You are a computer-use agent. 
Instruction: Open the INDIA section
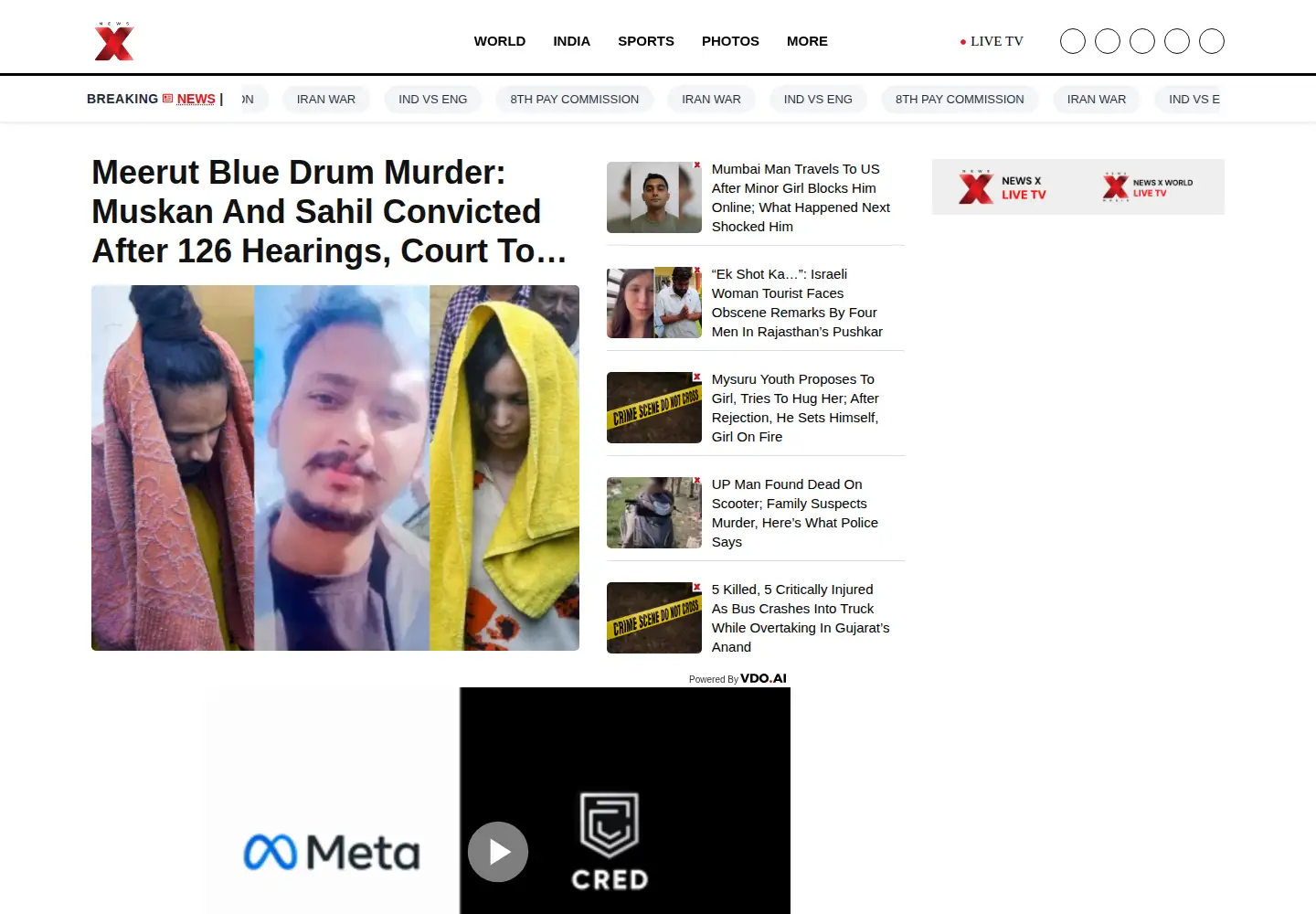[571, 41]
